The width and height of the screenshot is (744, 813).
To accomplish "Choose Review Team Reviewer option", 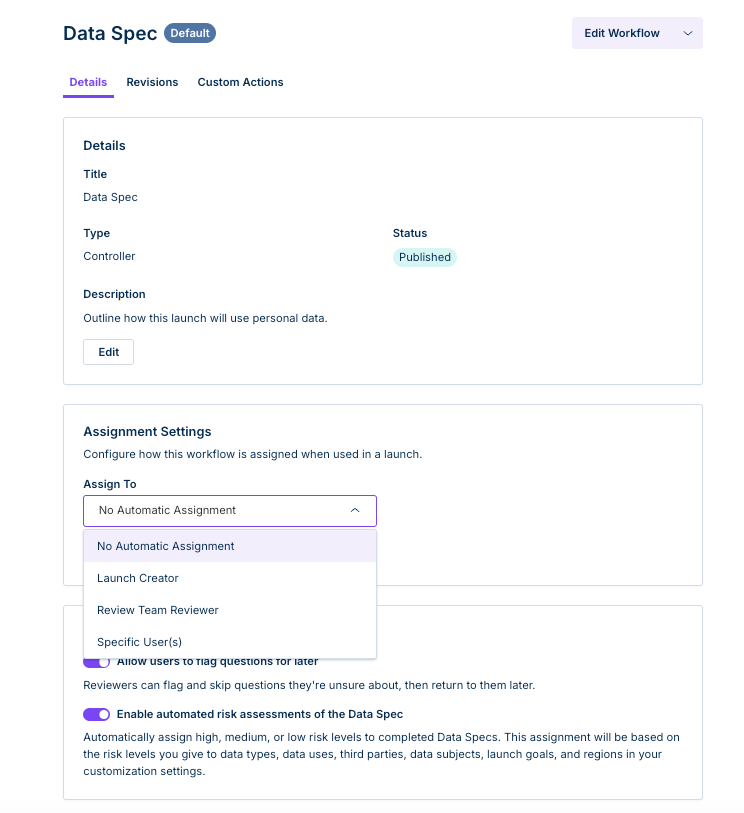I will (230, 610).
